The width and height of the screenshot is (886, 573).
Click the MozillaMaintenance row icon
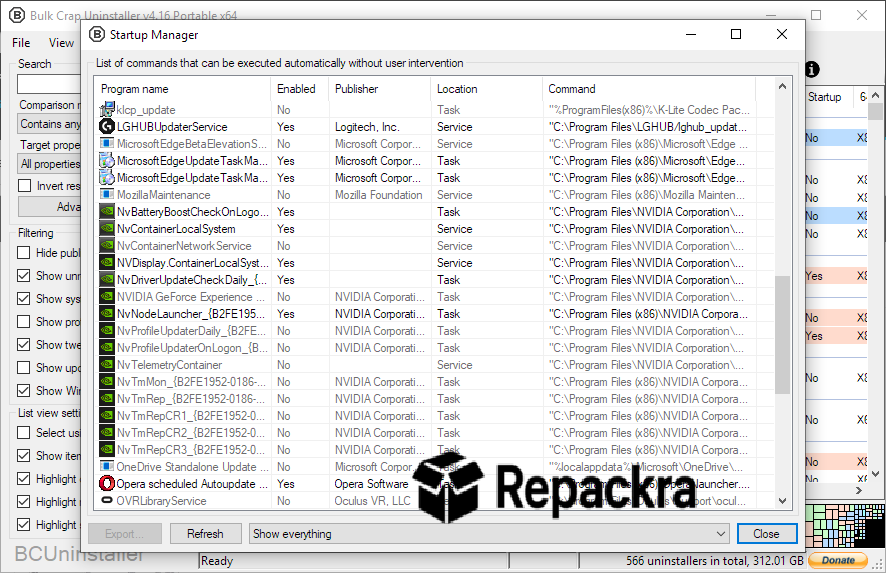(x=107, y=194)
